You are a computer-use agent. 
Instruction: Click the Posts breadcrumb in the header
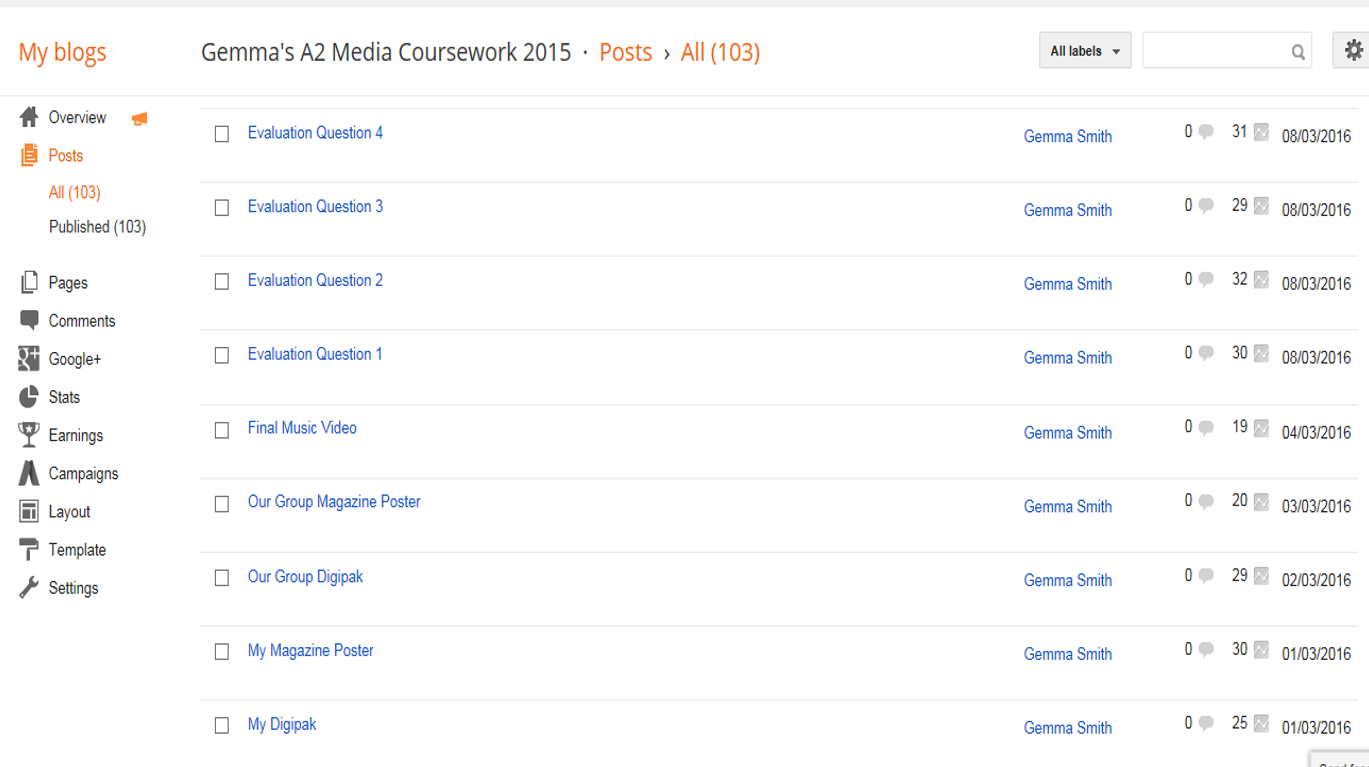pyautogui.click(x=626, y=52)
